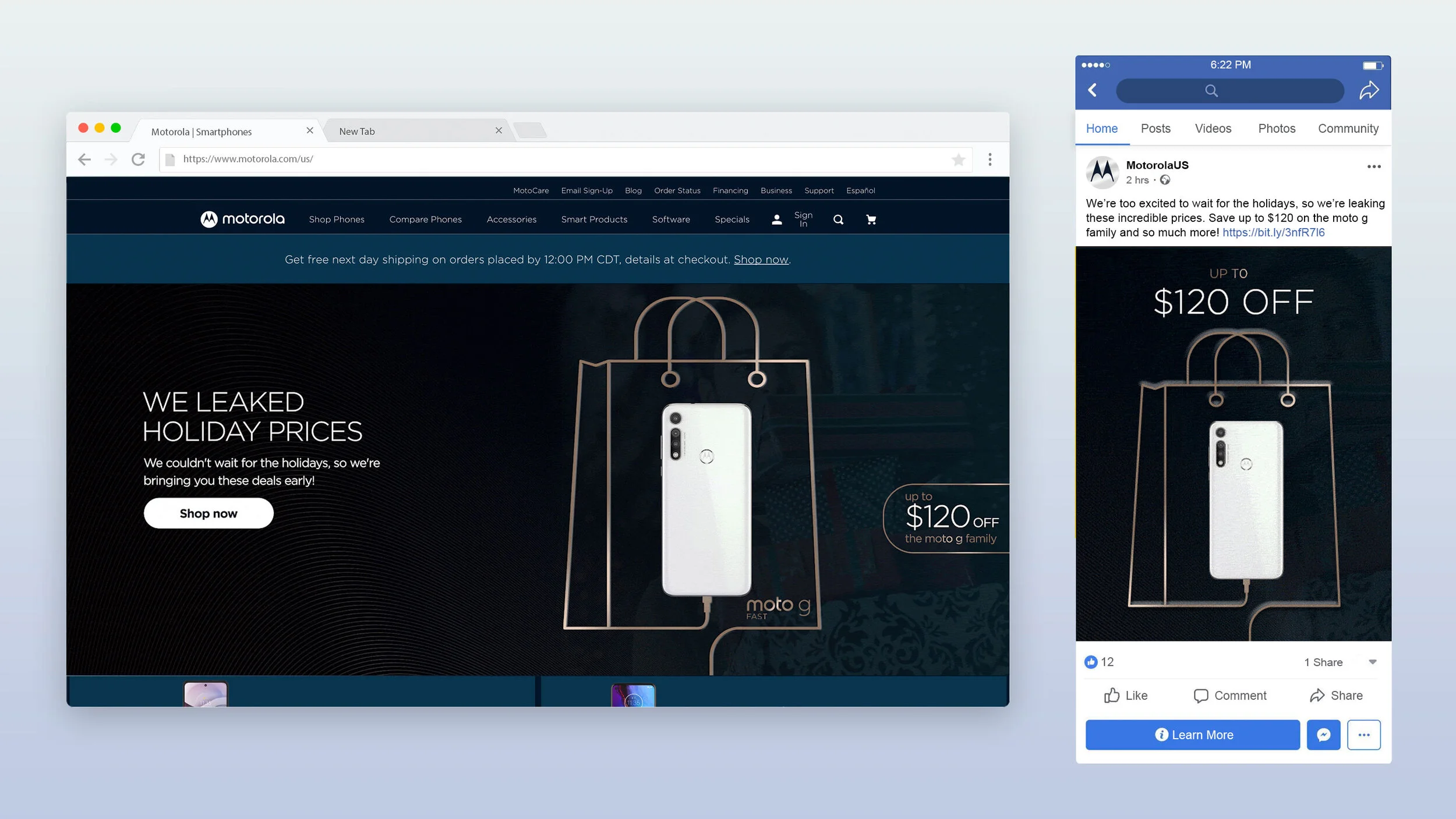Screen dimensions: 1456x819
Task: Click Sign In link
Action: (803, 219)
